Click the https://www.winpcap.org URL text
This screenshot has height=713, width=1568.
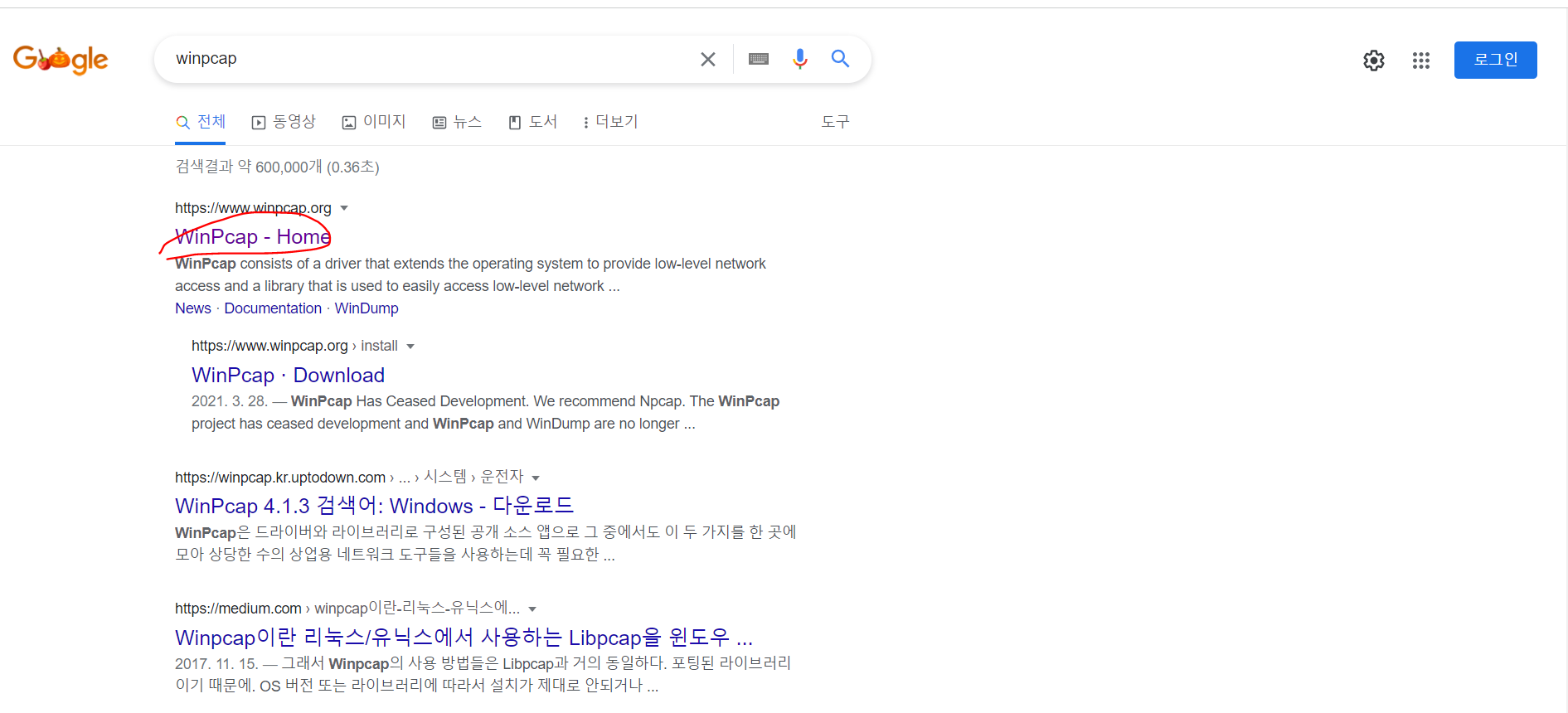coord(253,208)
